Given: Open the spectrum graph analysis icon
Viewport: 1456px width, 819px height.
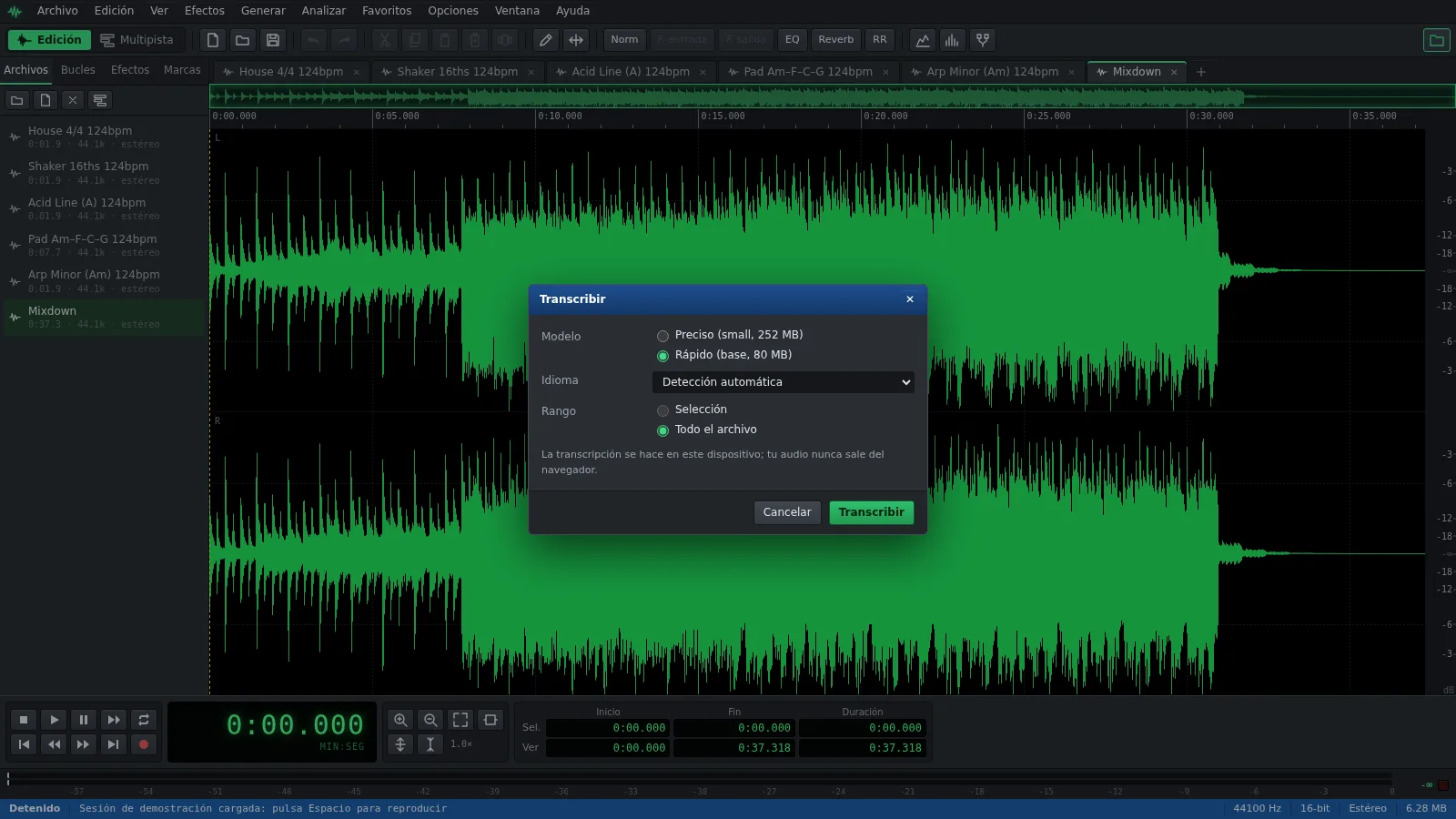Looking at the screenshot, I should click(x=923, y=40).
